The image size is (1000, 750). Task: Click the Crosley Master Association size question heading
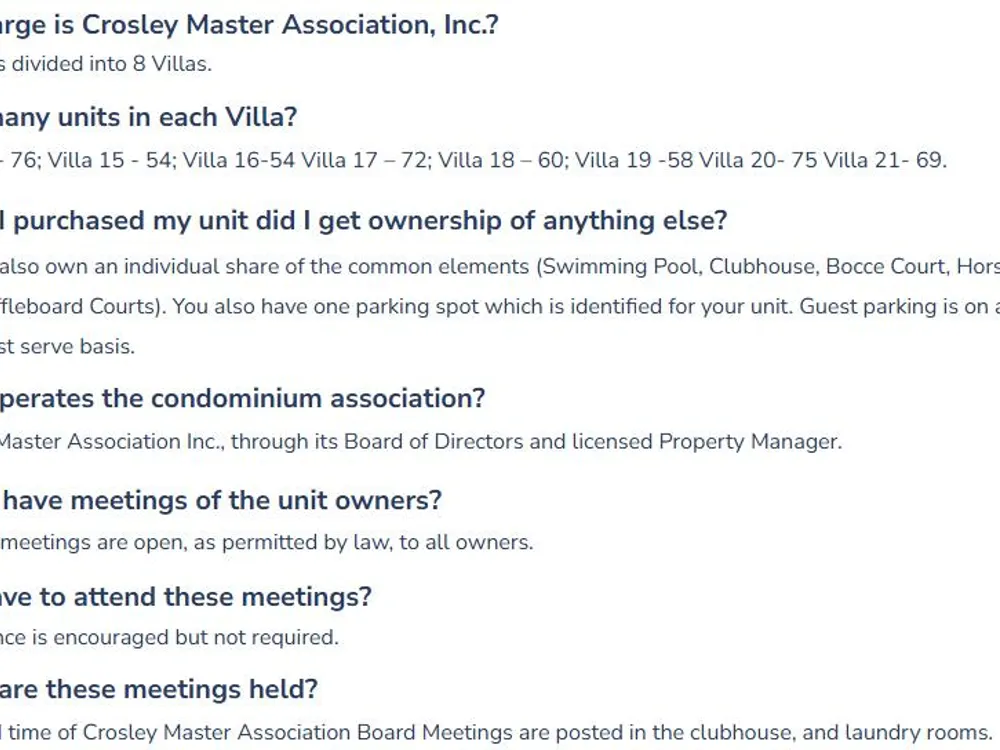pos(249,26)
